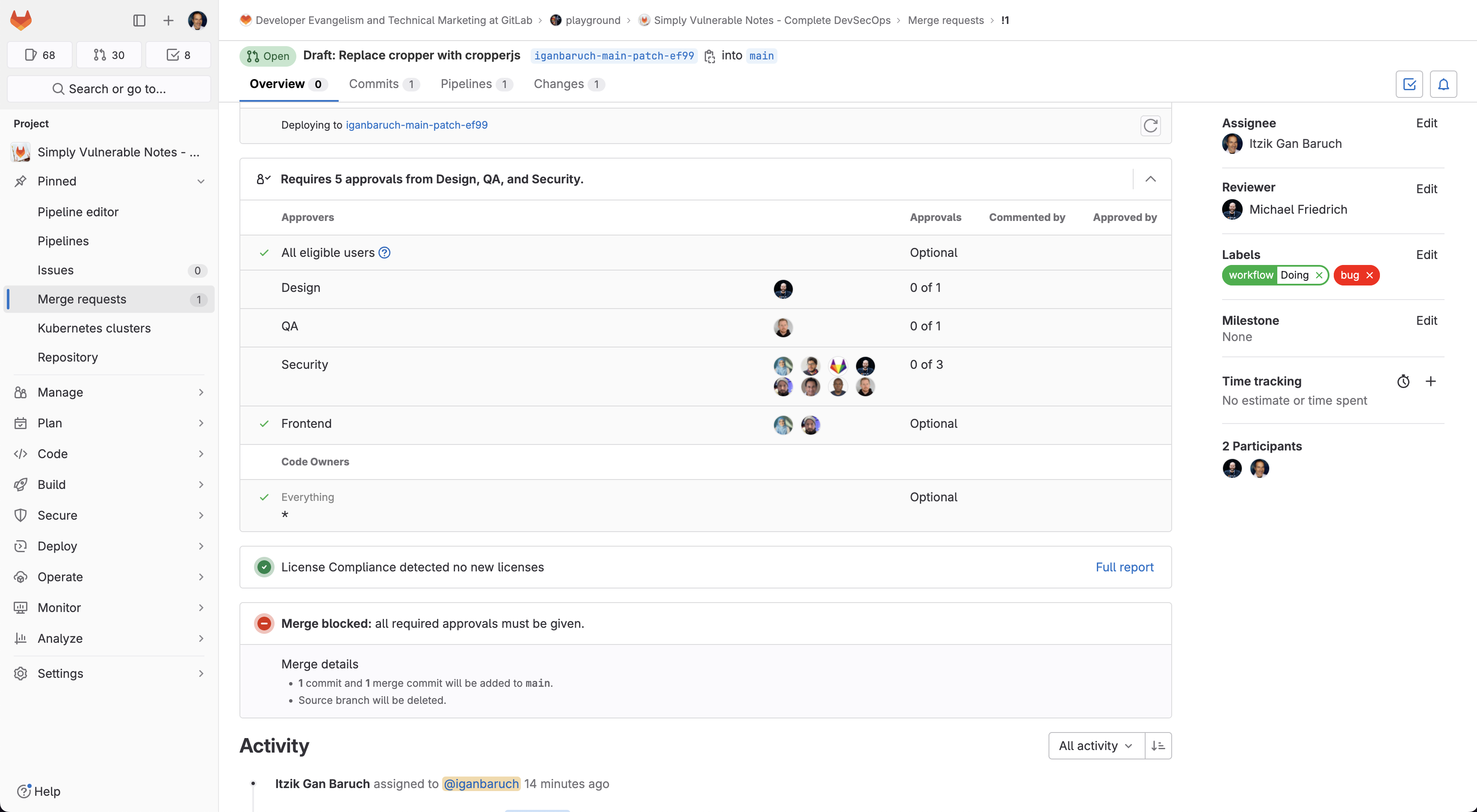Image resolution: width=1477 pixels, height=812 pixels.
Task: Open the All activity dropdown
Action: [1096, 745]
